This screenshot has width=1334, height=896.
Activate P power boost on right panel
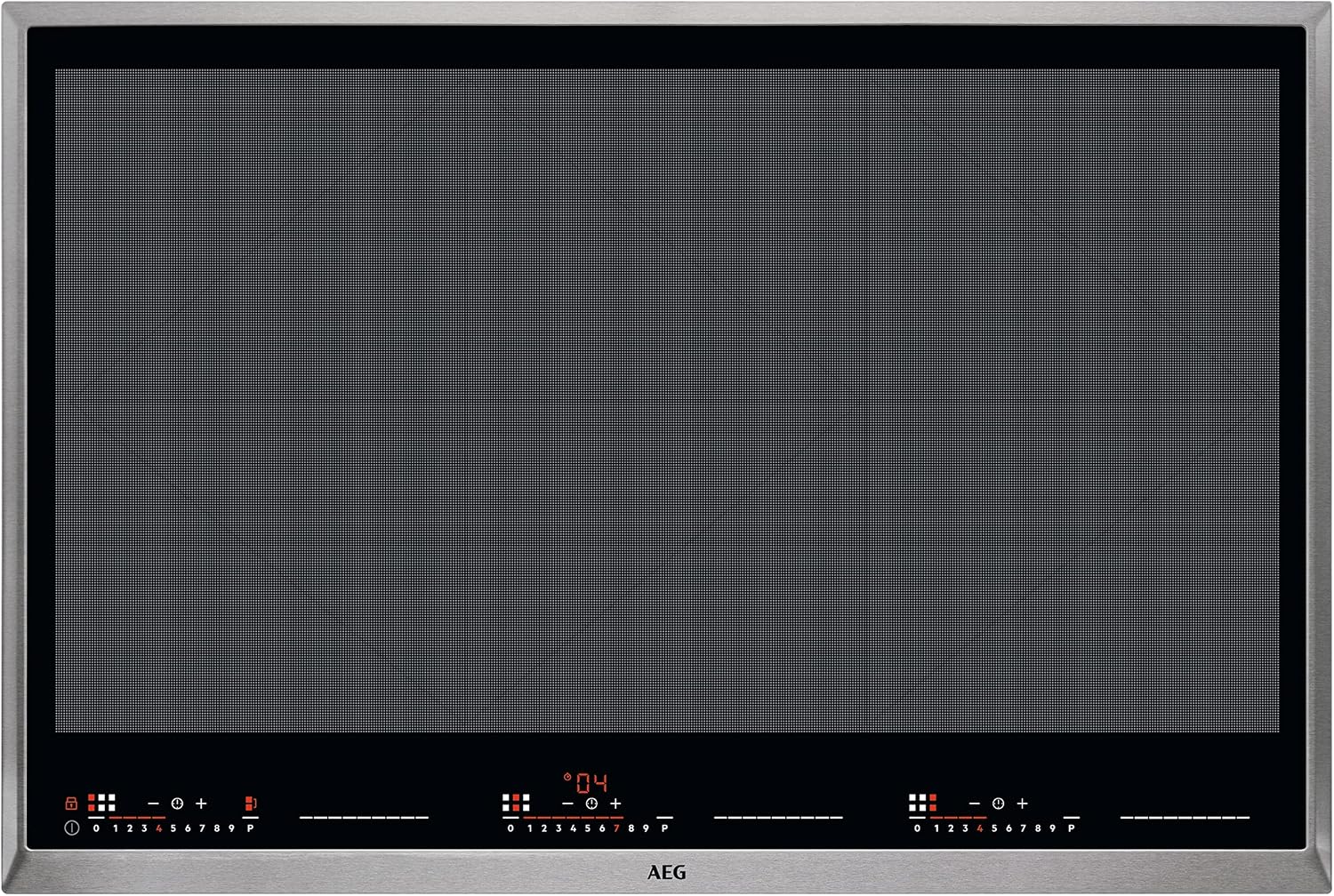click(x=1071, y=828)
